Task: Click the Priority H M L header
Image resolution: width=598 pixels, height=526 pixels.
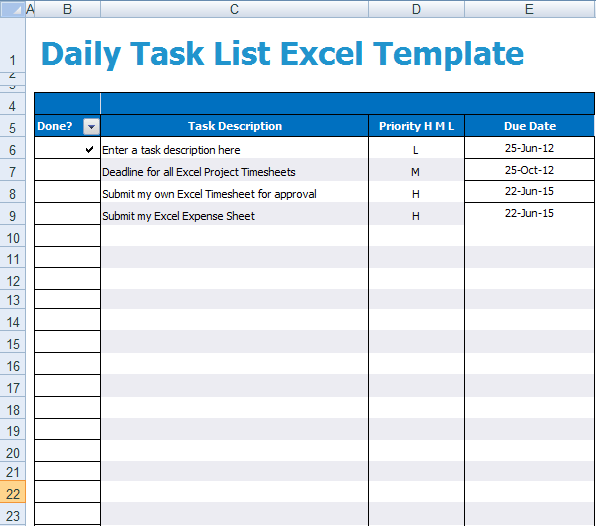Action: click(x=416, y=126)
